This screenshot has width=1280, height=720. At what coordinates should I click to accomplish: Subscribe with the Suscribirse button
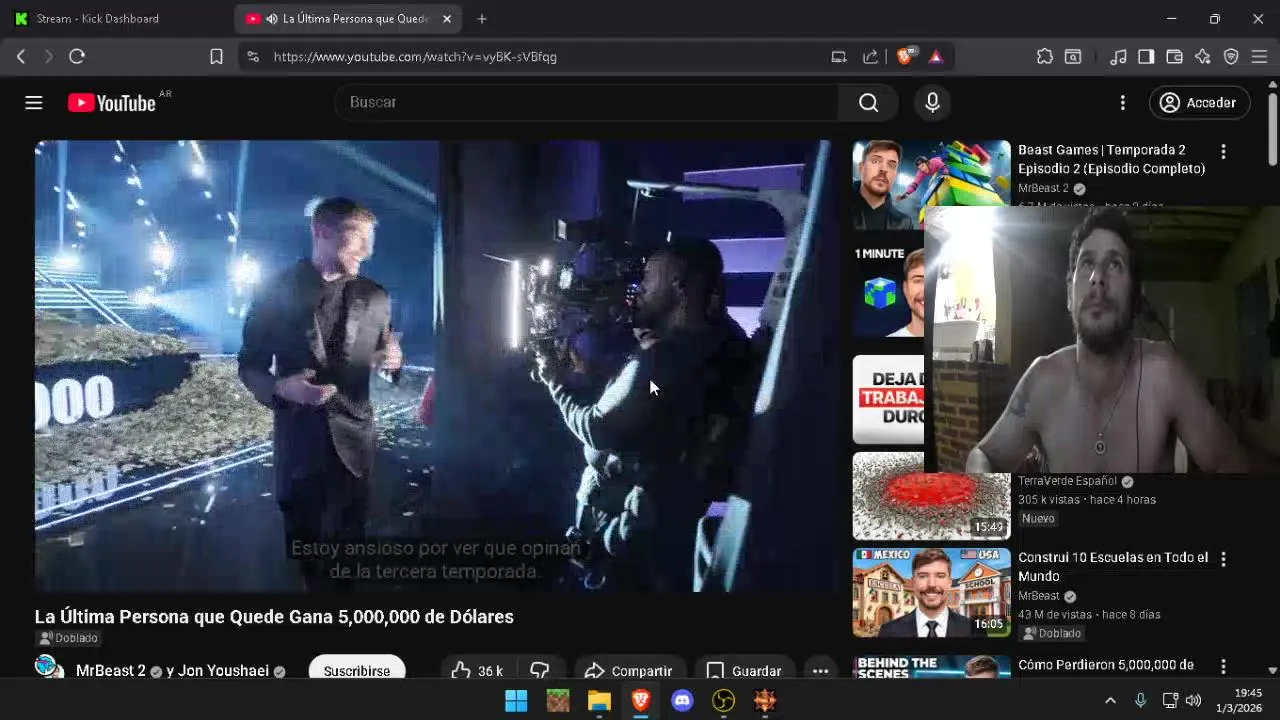(357, 670)
